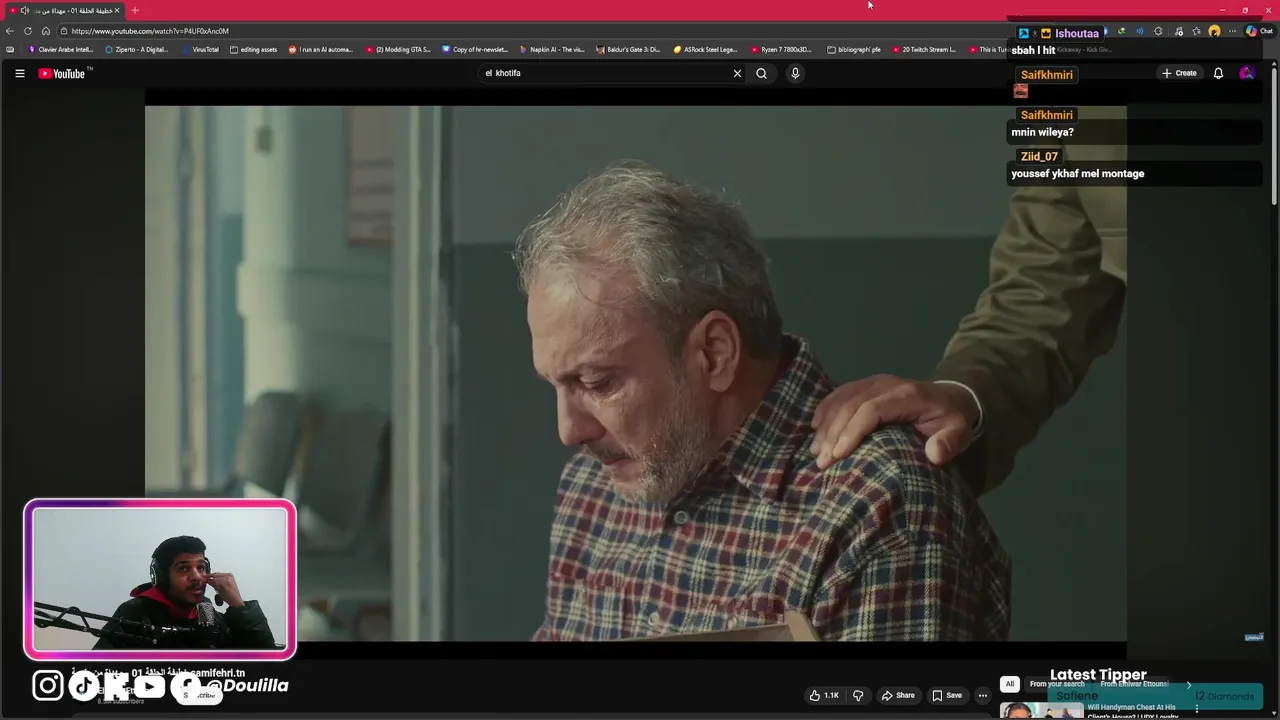Open the YouTube account avatar menu

tap(1246, 73)
